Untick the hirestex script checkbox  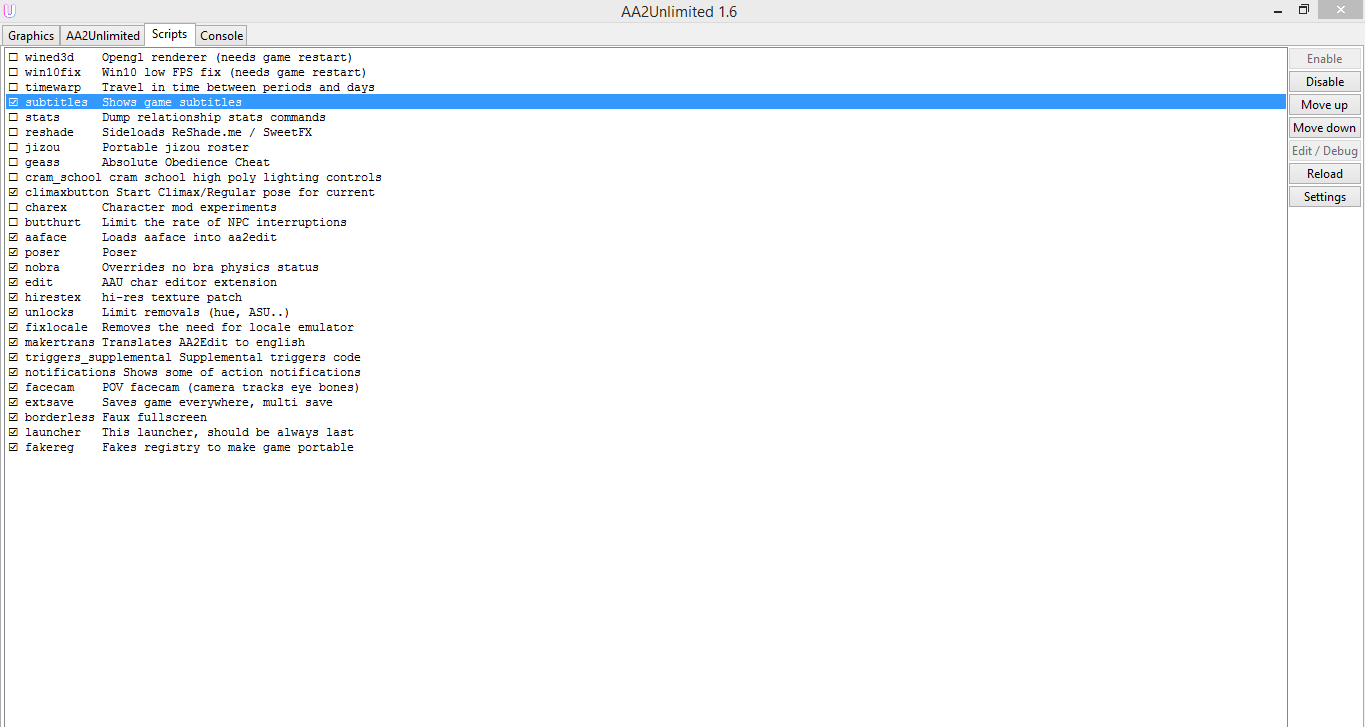13,297
